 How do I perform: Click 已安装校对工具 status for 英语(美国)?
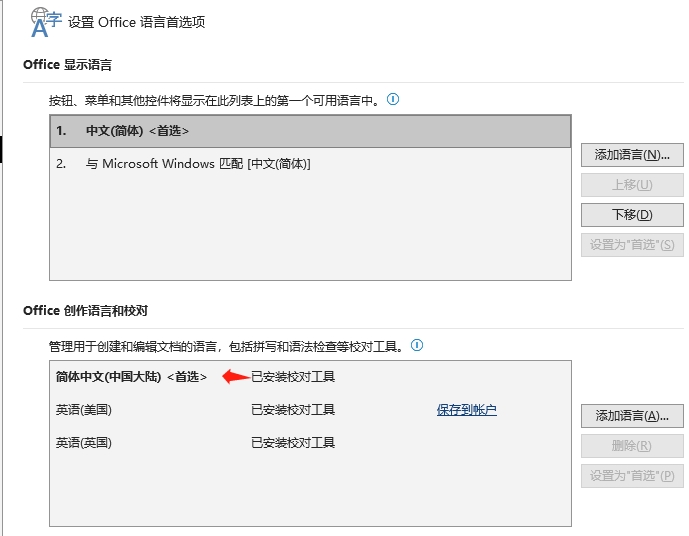point(293,410)
